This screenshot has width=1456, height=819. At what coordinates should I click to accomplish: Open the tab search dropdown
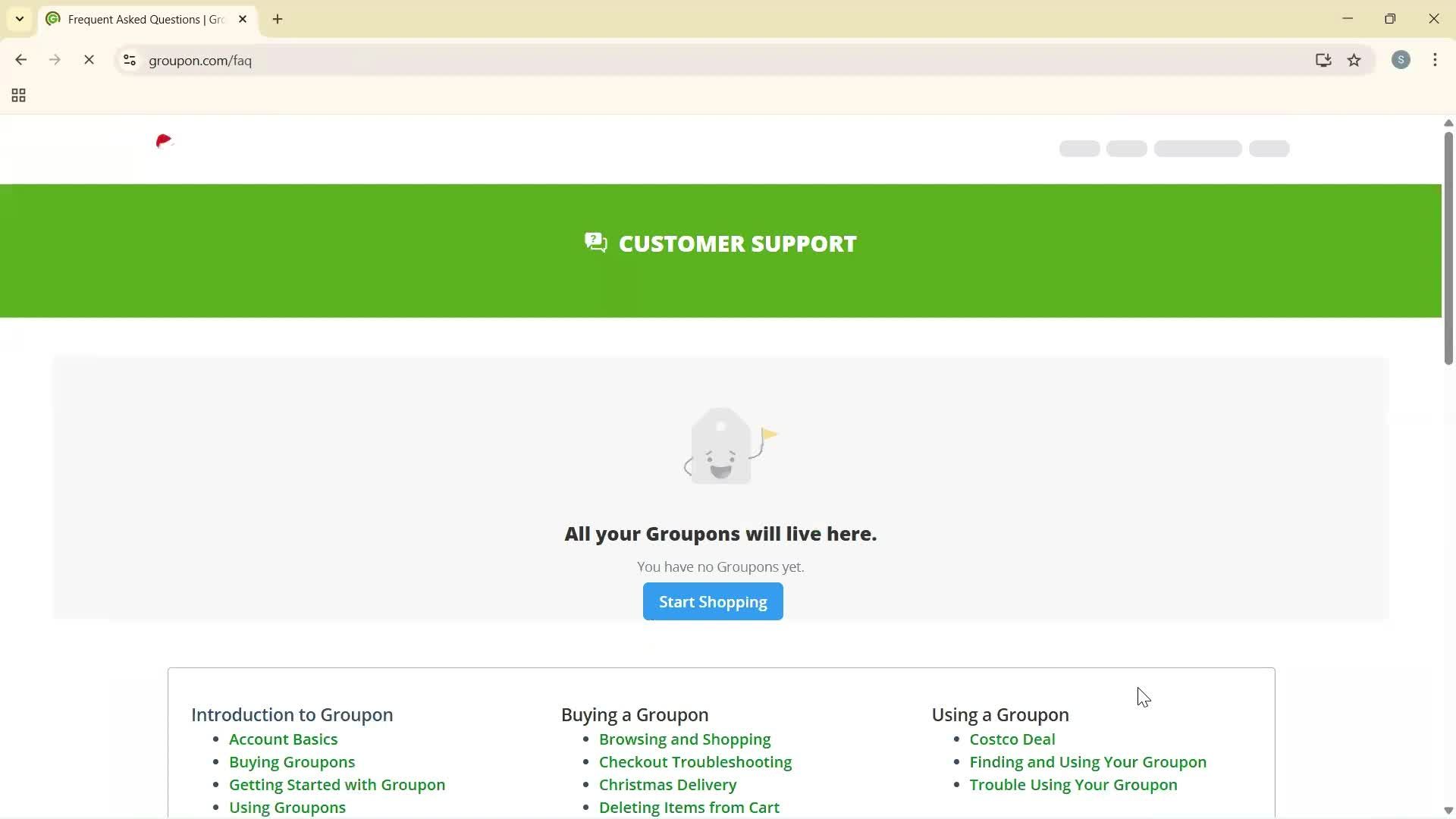coord(19,18)
